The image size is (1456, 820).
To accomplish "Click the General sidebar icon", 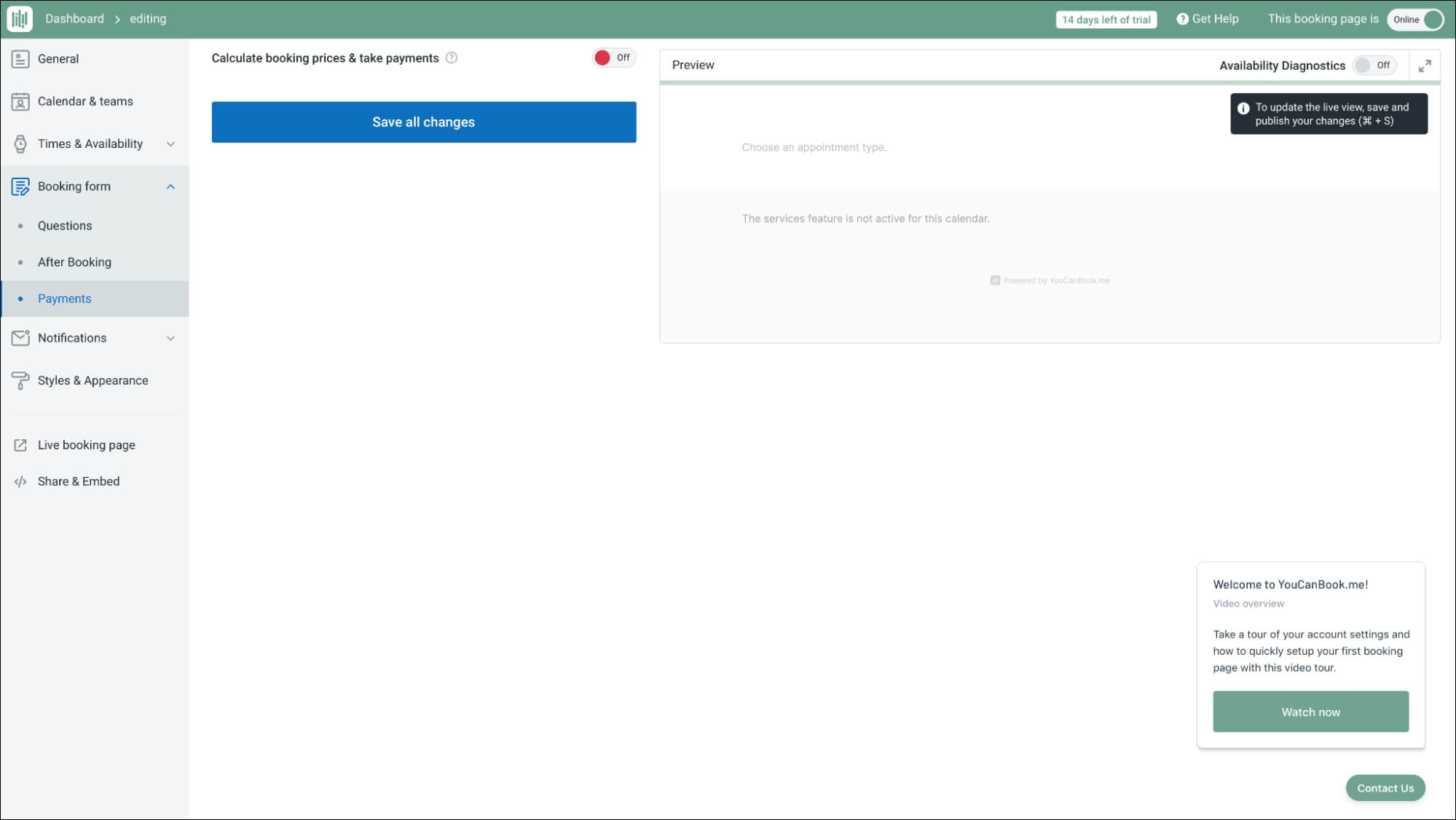I will [20, 59].
